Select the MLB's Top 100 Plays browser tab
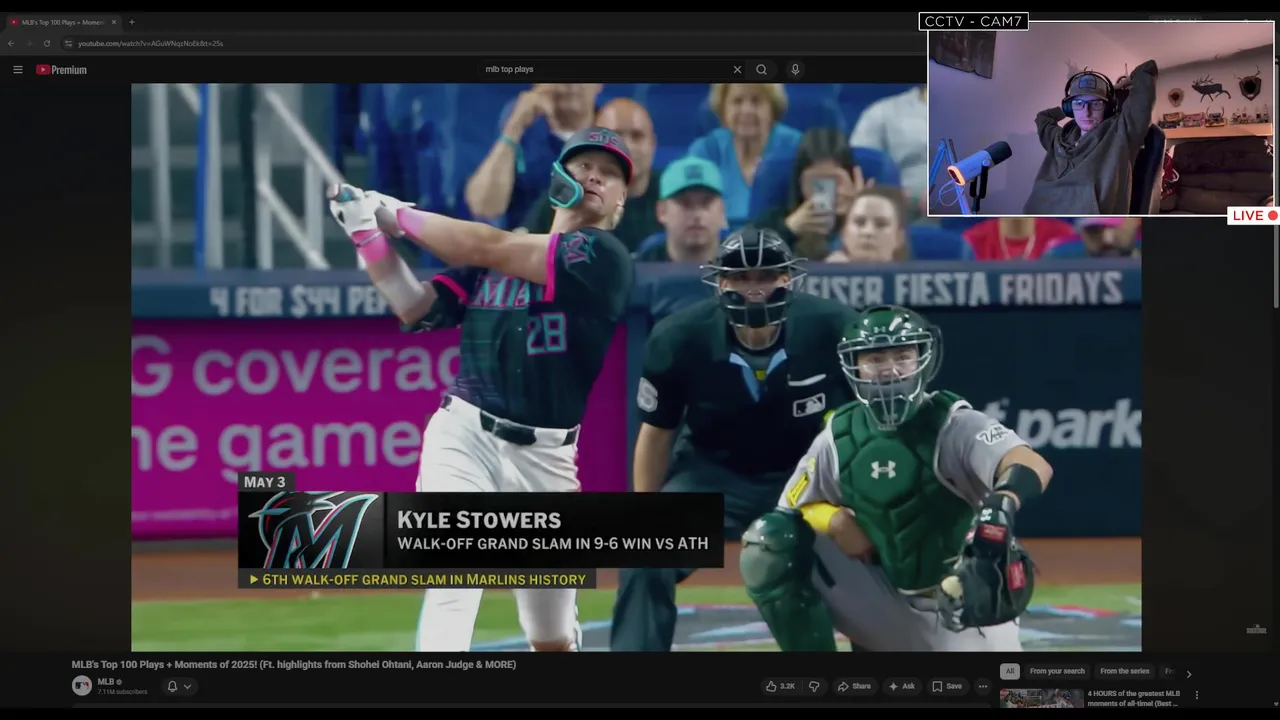 click(x=62, y=22)
